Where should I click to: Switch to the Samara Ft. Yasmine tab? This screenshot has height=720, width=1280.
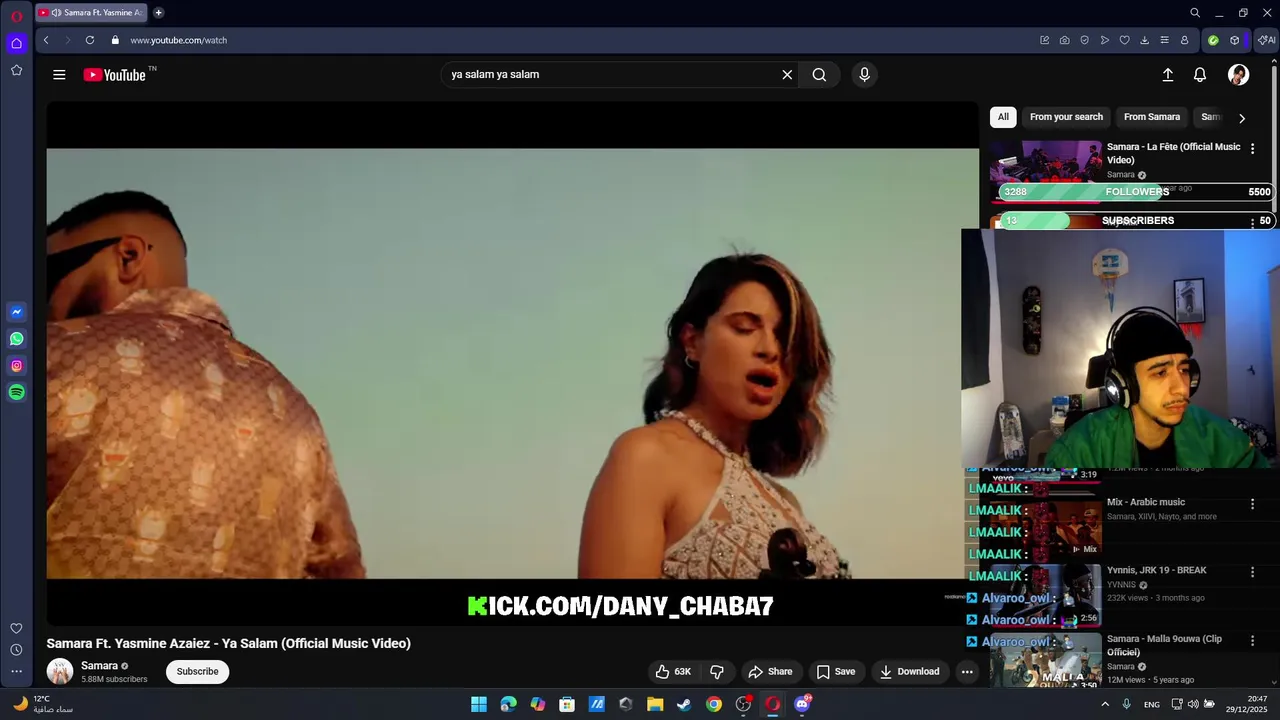coord(91,13)
